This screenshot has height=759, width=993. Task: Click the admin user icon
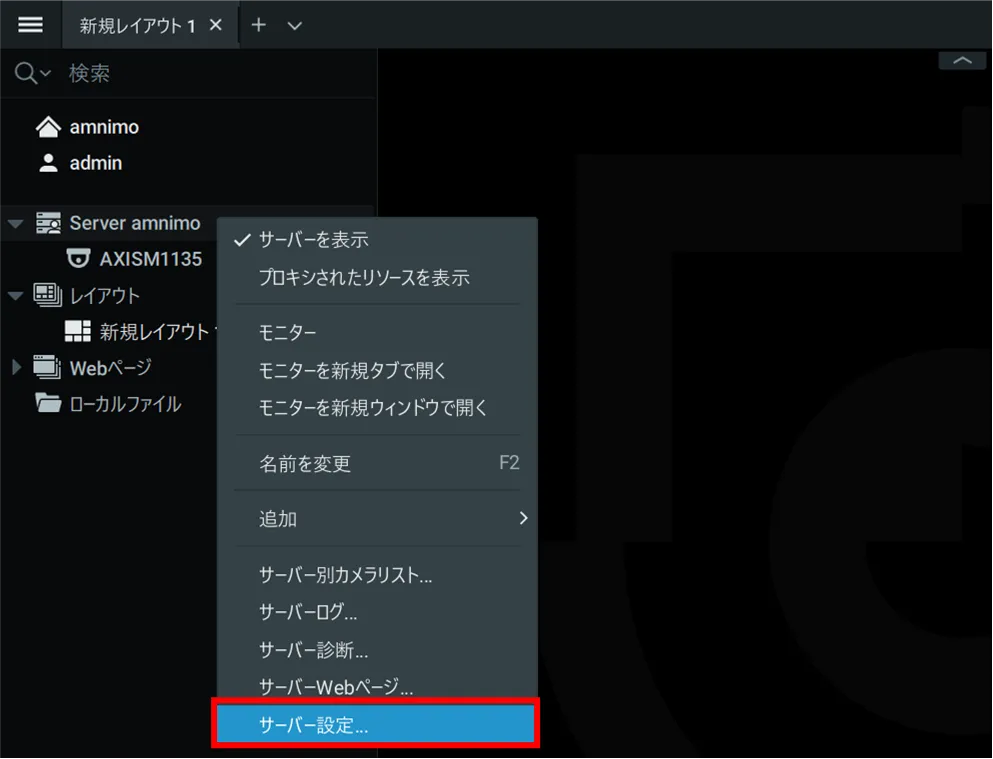pyautogui.click(x=48, y=163)
